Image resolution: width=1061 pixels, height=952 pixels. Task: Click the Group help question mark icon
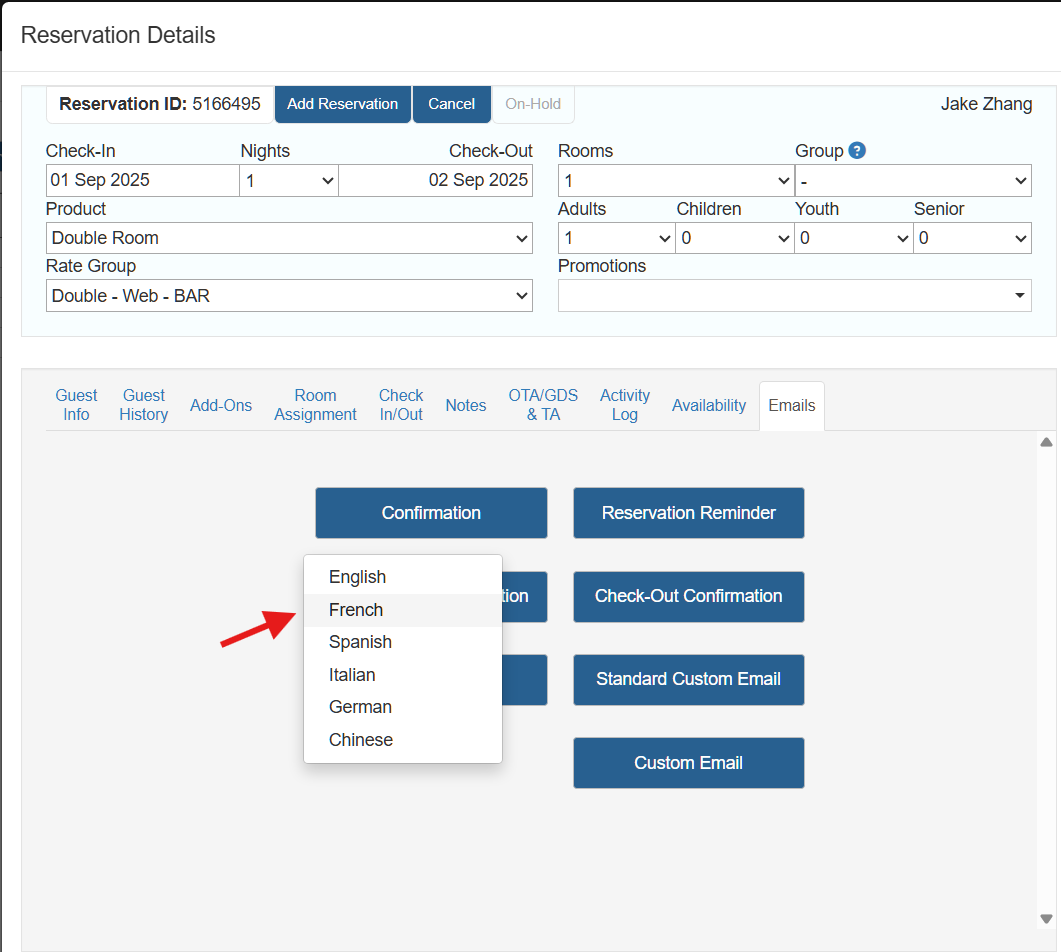coord(857,151)
